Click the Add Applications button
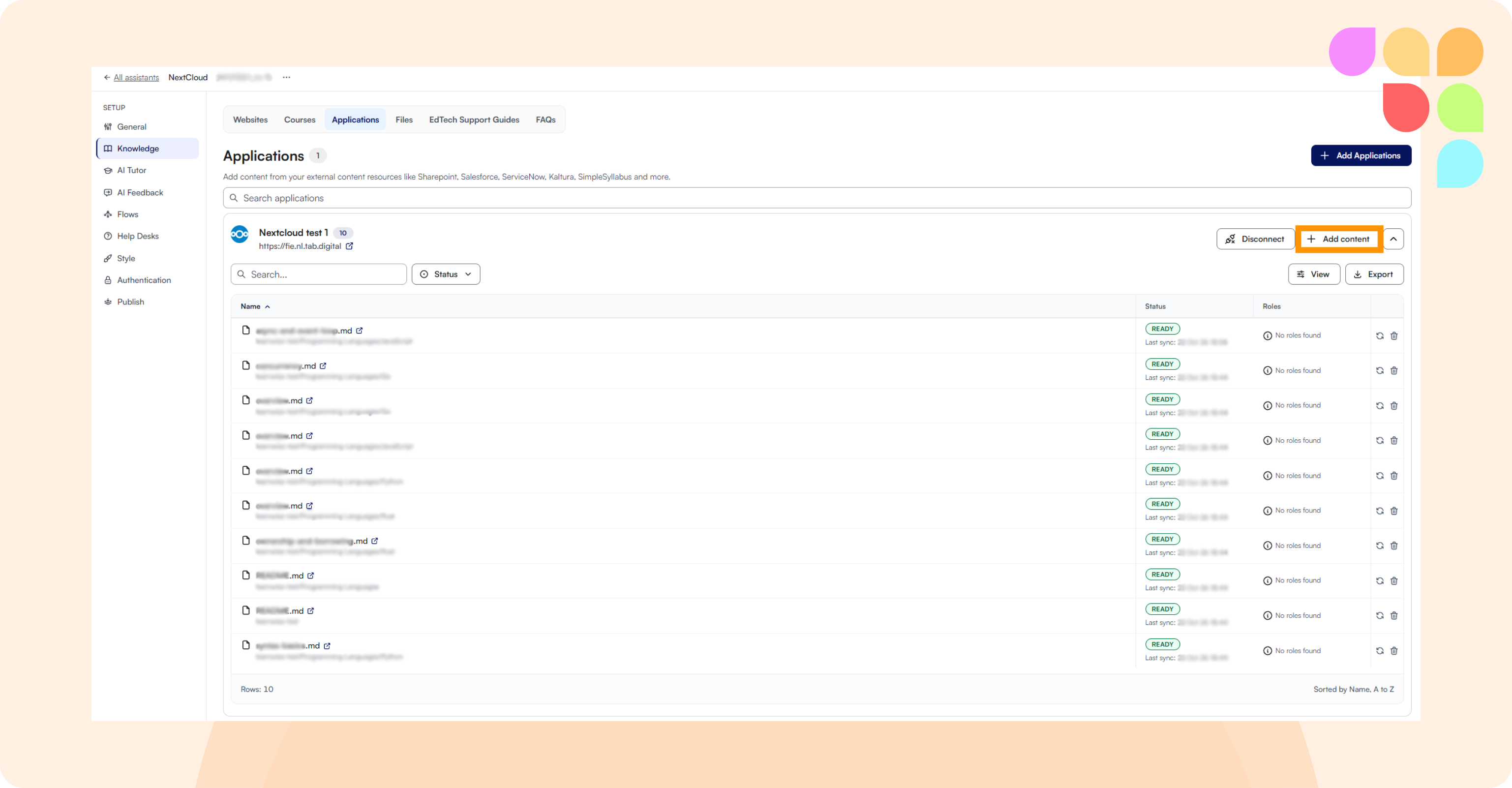The height and width of the screenshot is (788, 1512). coord(1361,155)
